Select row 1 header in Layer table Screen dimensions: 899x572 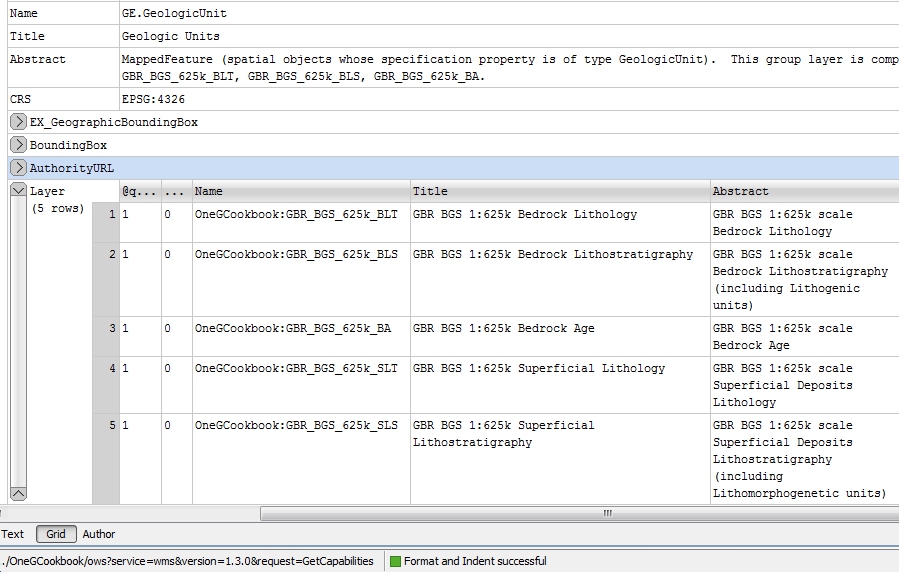click(106, 222)
